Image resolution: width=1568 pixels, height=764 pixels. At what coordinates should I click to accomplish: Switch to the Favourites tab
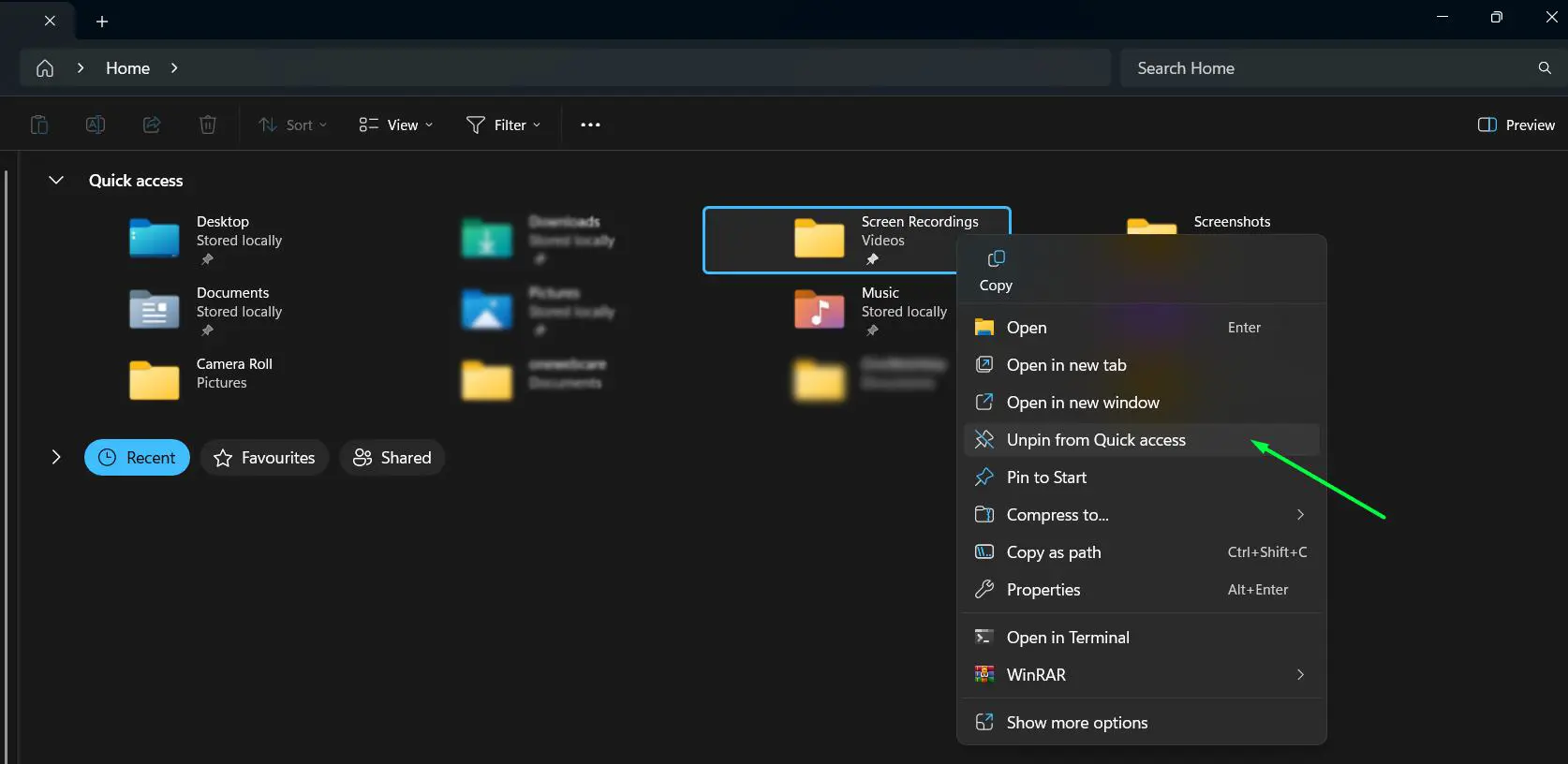coord(264,458)
